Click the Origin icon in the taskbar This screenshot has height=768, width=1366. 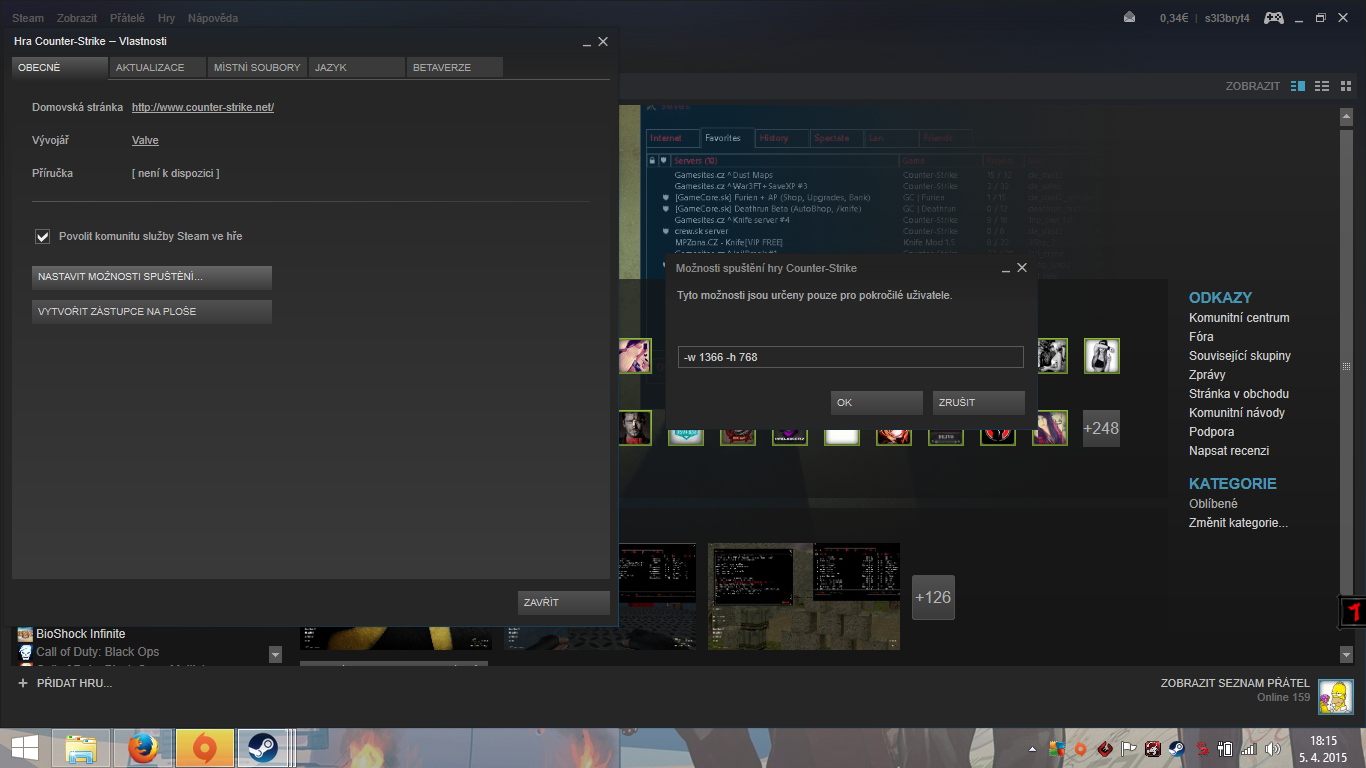coord(204,747)
